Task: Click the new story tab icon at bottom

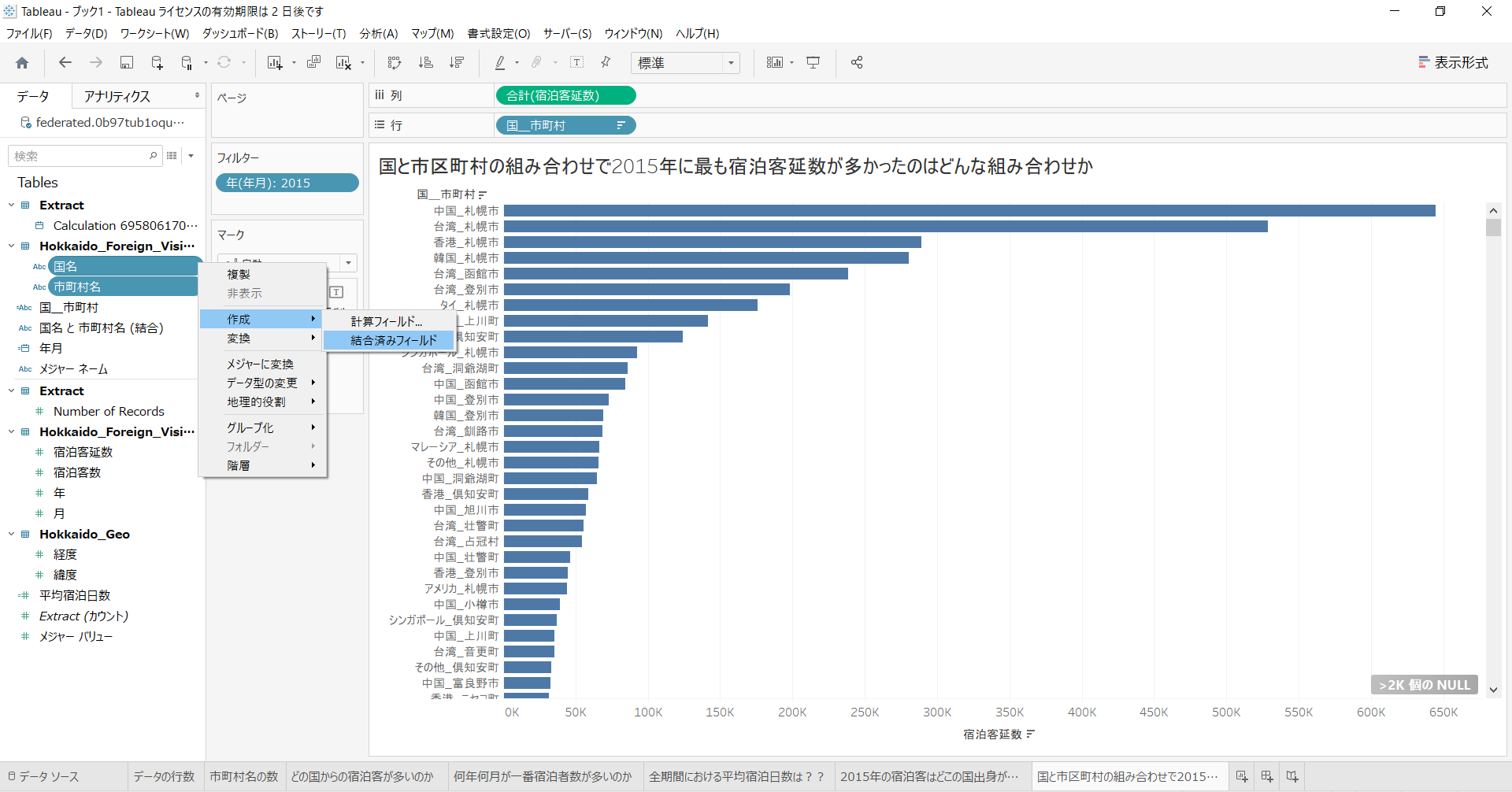Action: point(1292,776)
